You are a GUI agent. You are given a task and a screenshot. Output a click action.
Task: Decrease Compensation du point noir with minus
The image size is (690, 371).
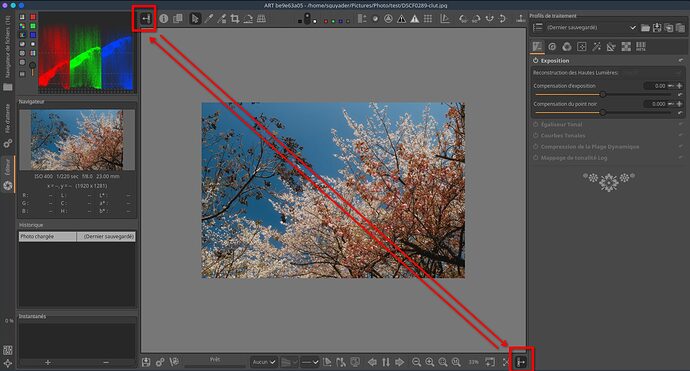pyautogui.click(x=671, y=104)
